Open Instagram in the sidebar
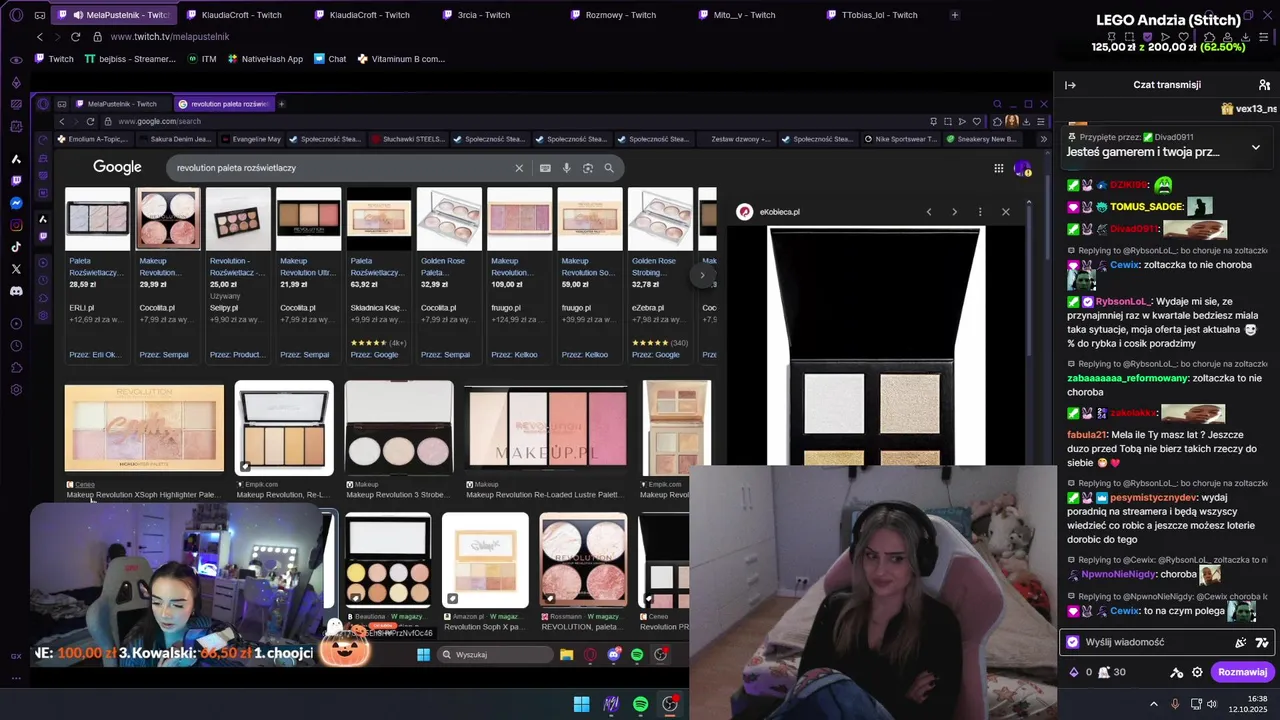This screenshot has height=720, width=1280. 16,225
